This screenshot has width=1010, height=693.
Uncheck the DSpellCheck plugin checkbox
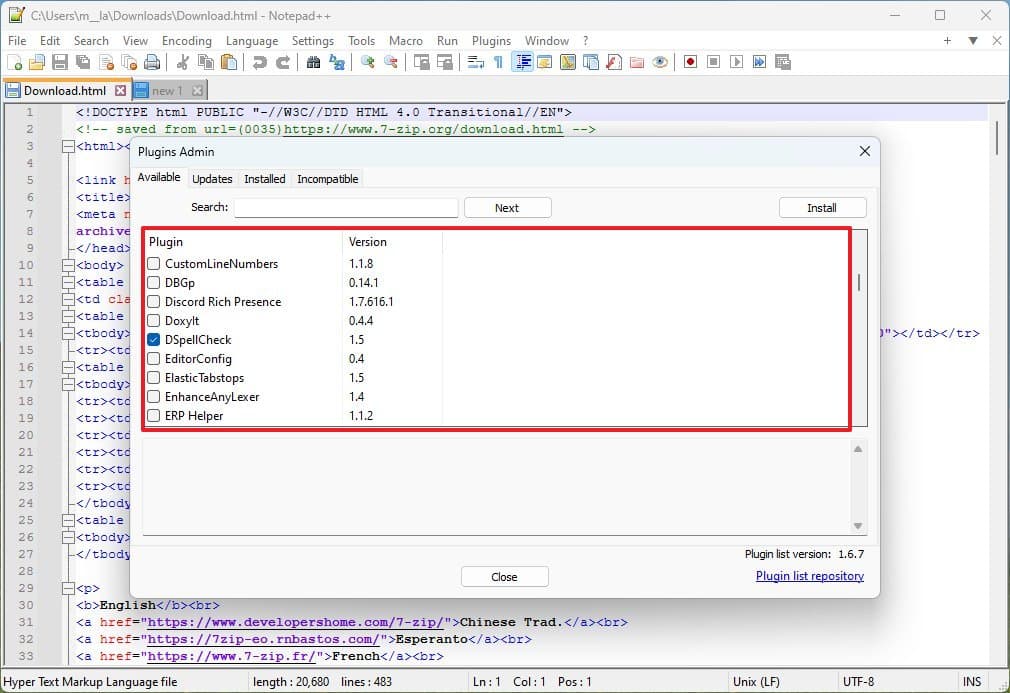point(154,340)
